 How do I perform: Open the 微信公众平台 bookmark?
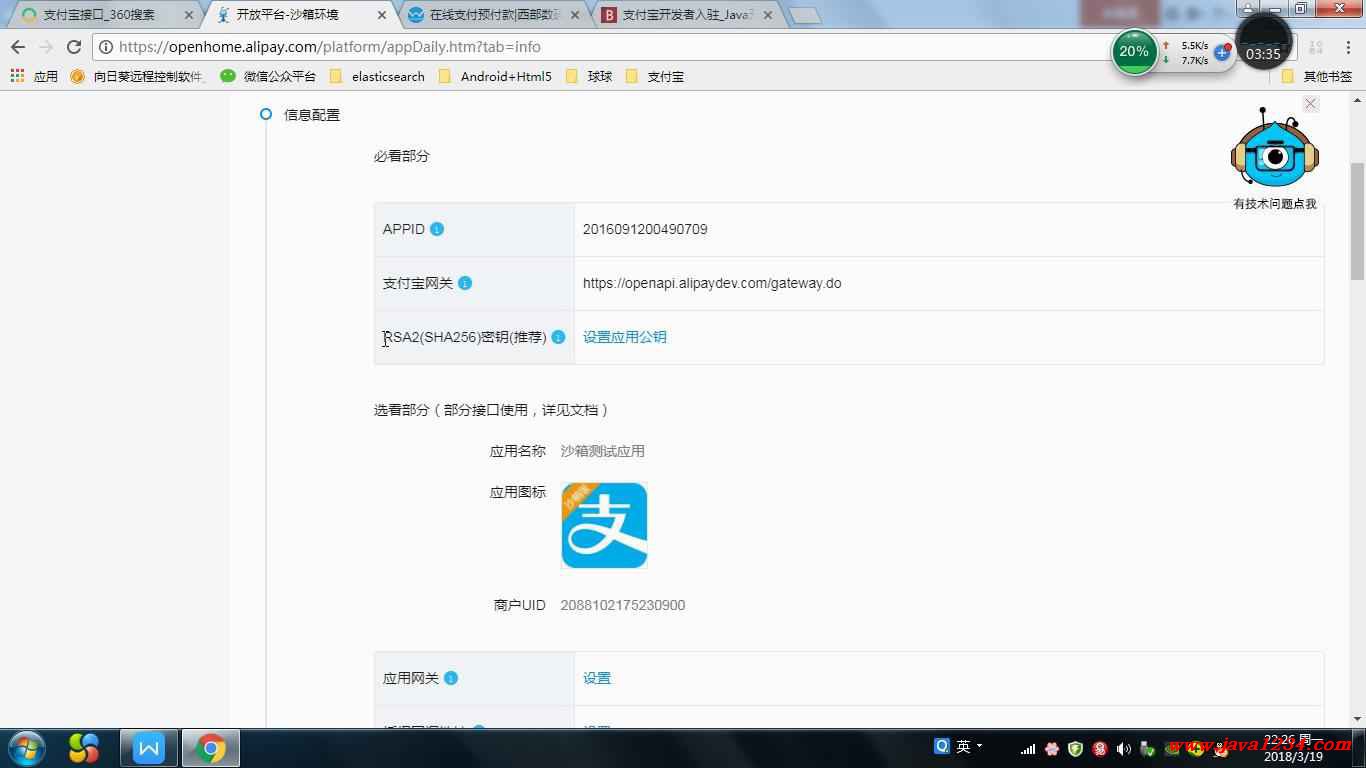268,76
